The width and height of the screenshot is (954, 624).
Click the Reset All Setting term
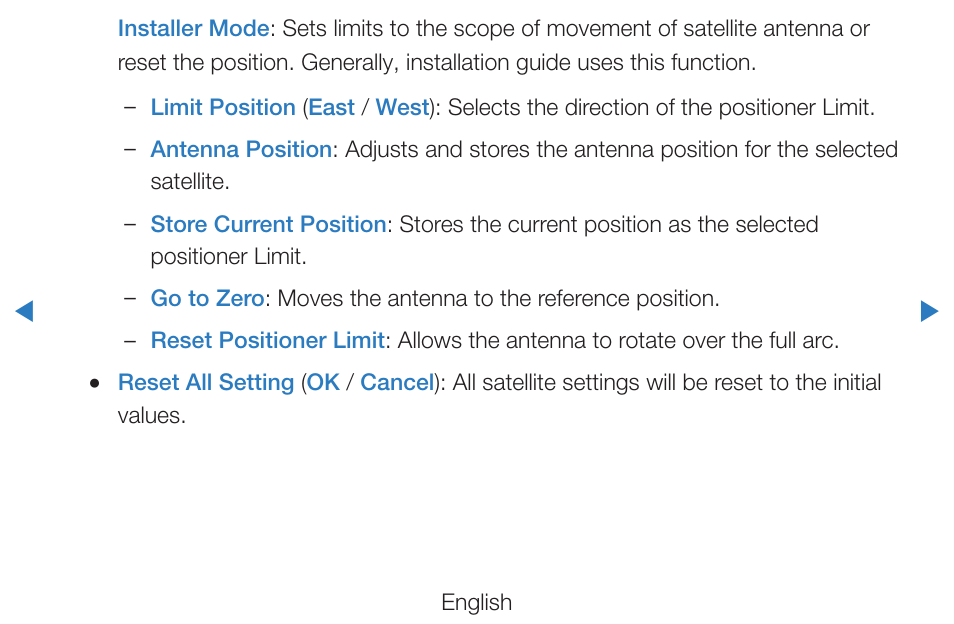point(206,383)
